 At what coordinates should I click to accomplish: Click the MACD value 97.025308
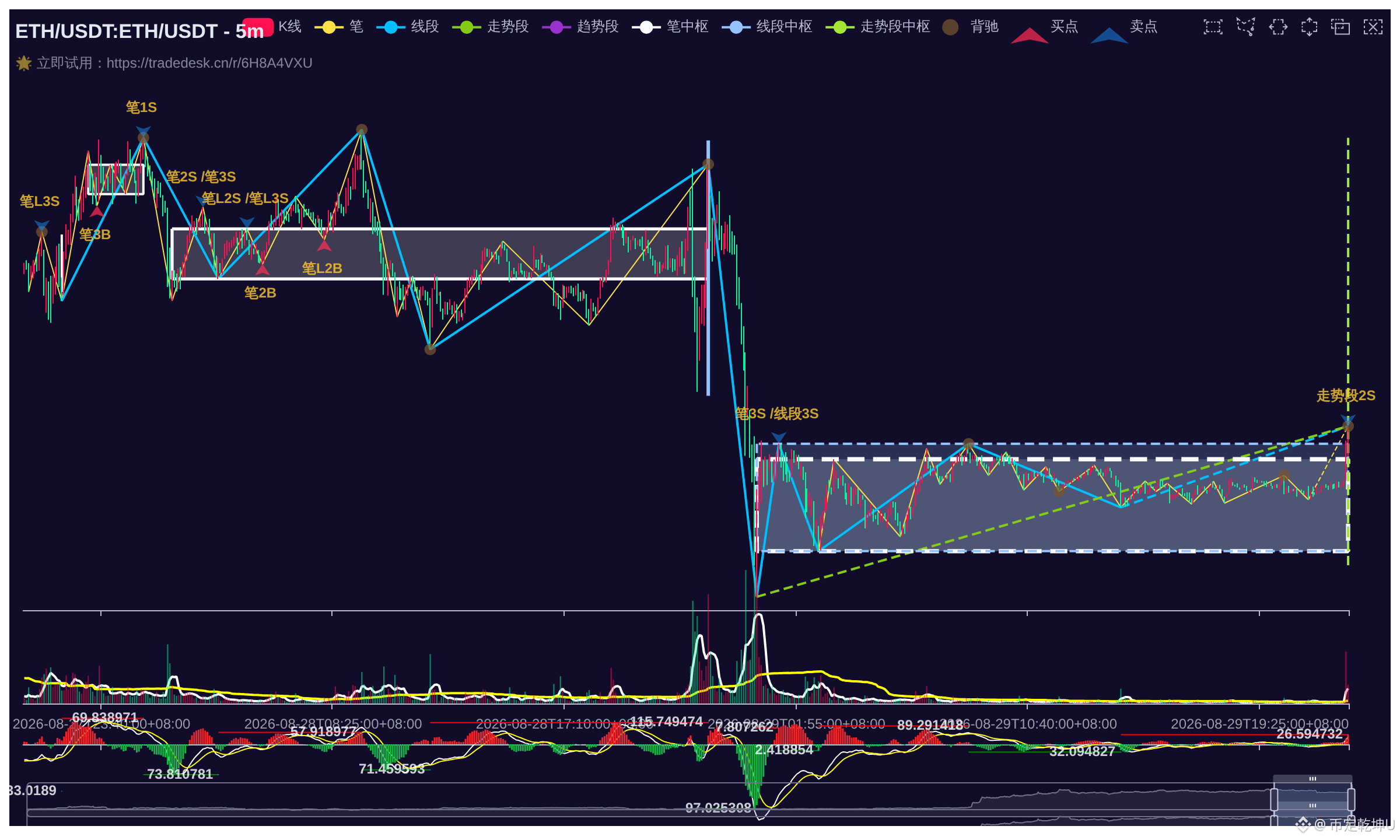[719, 808]
